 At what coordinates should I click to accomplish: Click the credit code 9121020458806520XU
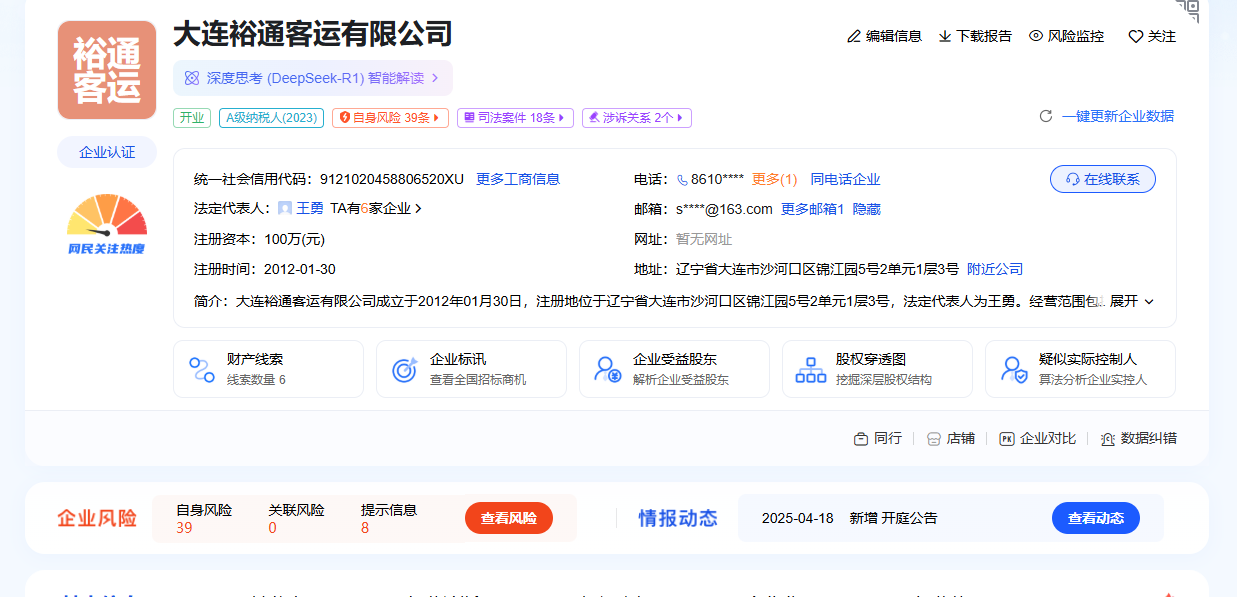(392, 179)
